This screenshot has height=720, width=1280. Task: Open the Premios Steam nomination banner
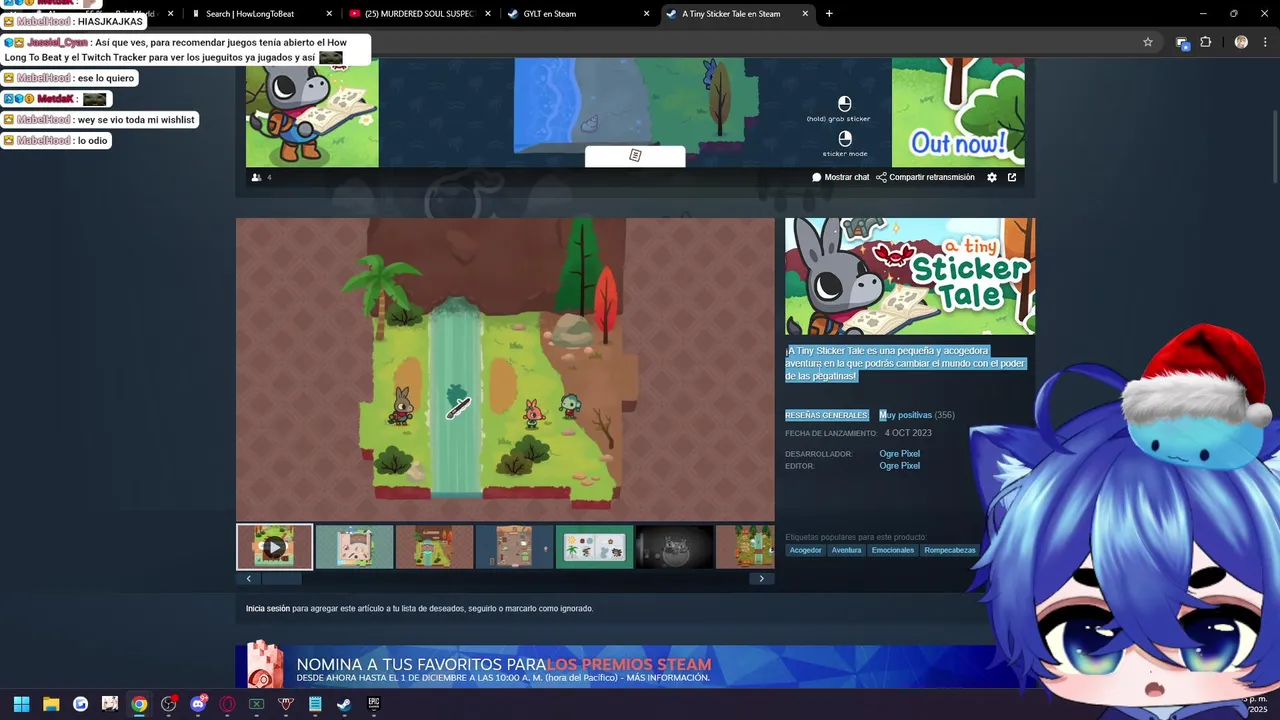615,666
